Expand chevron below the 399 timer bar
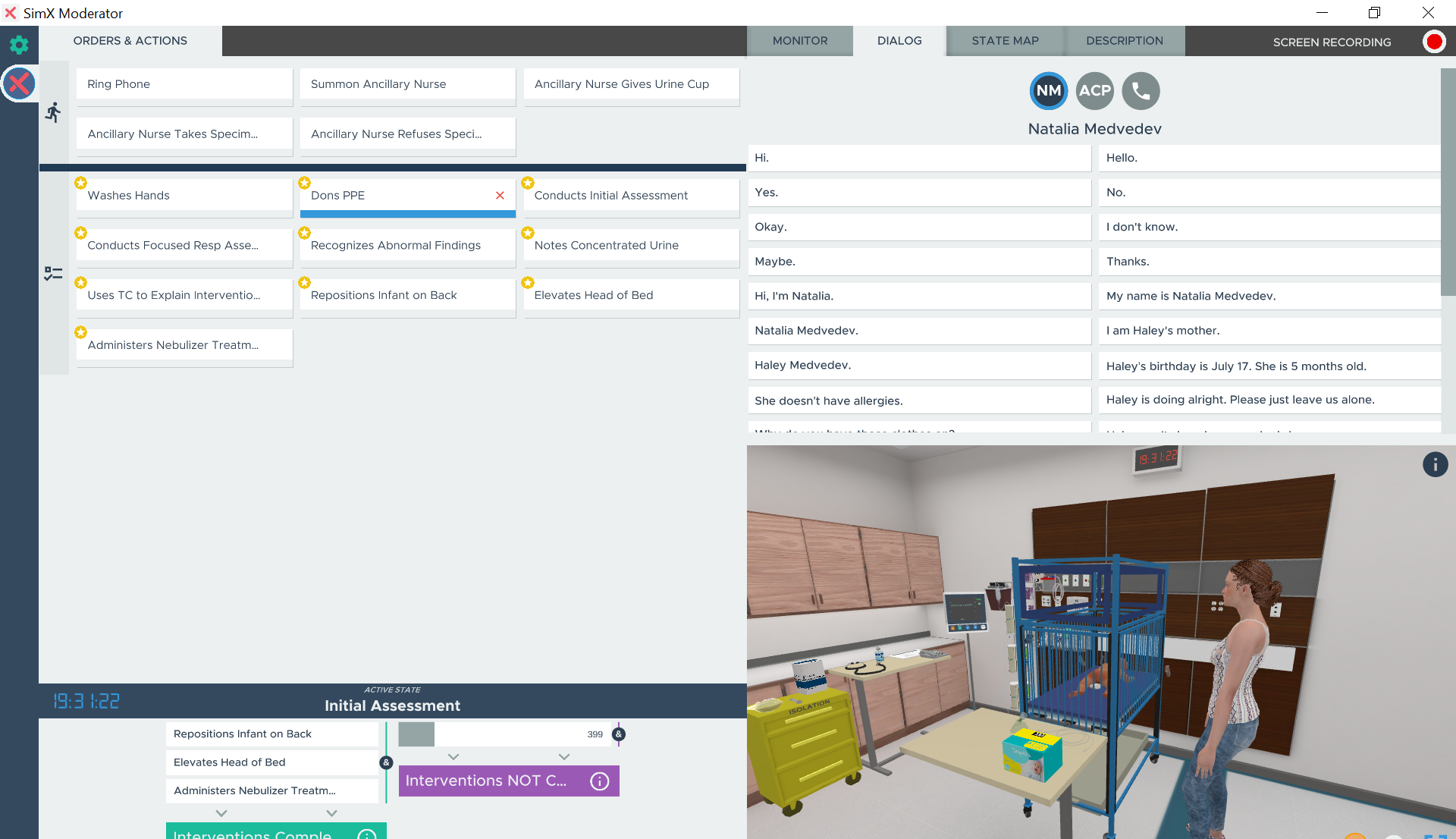This screenshot has height=839, width=1456. 453,757
